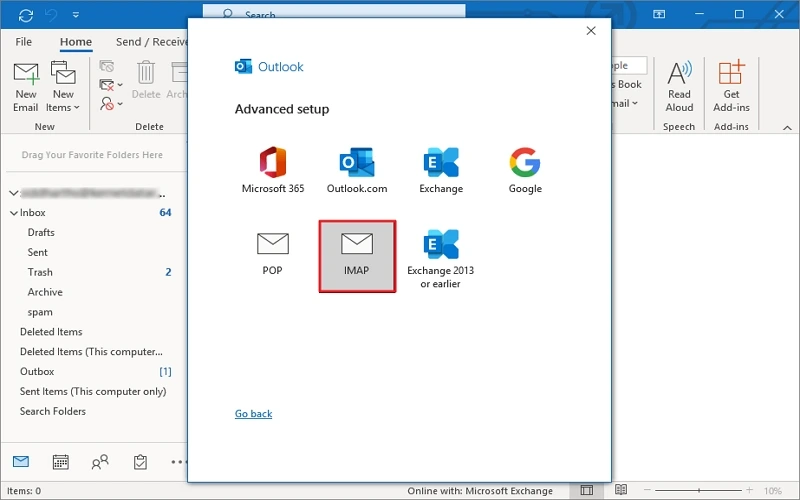Pick the POP account type
This screenshot has height=500, width=800.
[x=272, y=254]
